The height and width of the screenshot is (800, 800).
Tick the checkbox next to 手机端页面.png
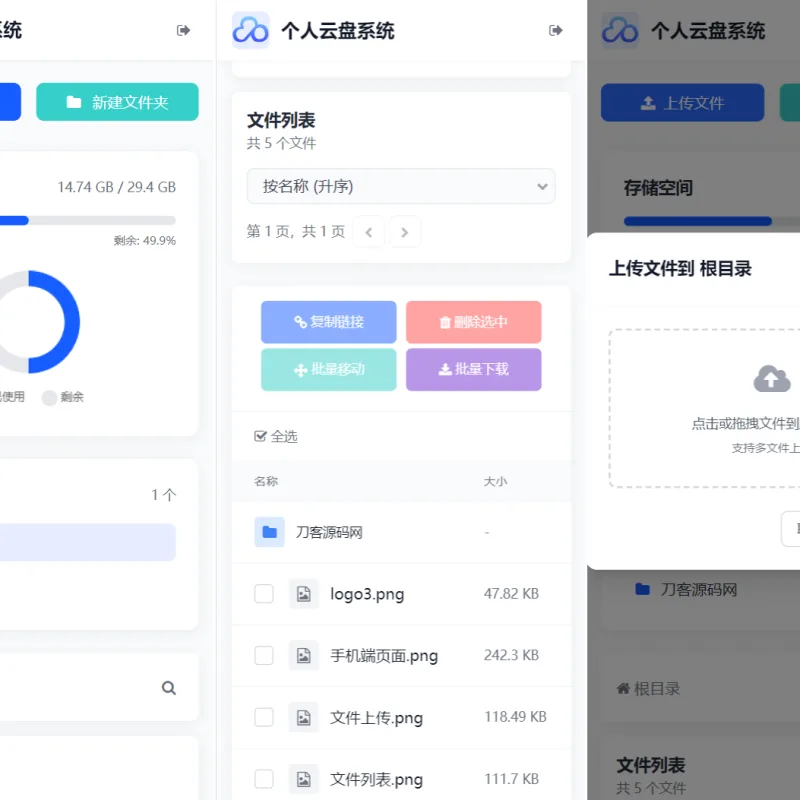click(264, 655)
